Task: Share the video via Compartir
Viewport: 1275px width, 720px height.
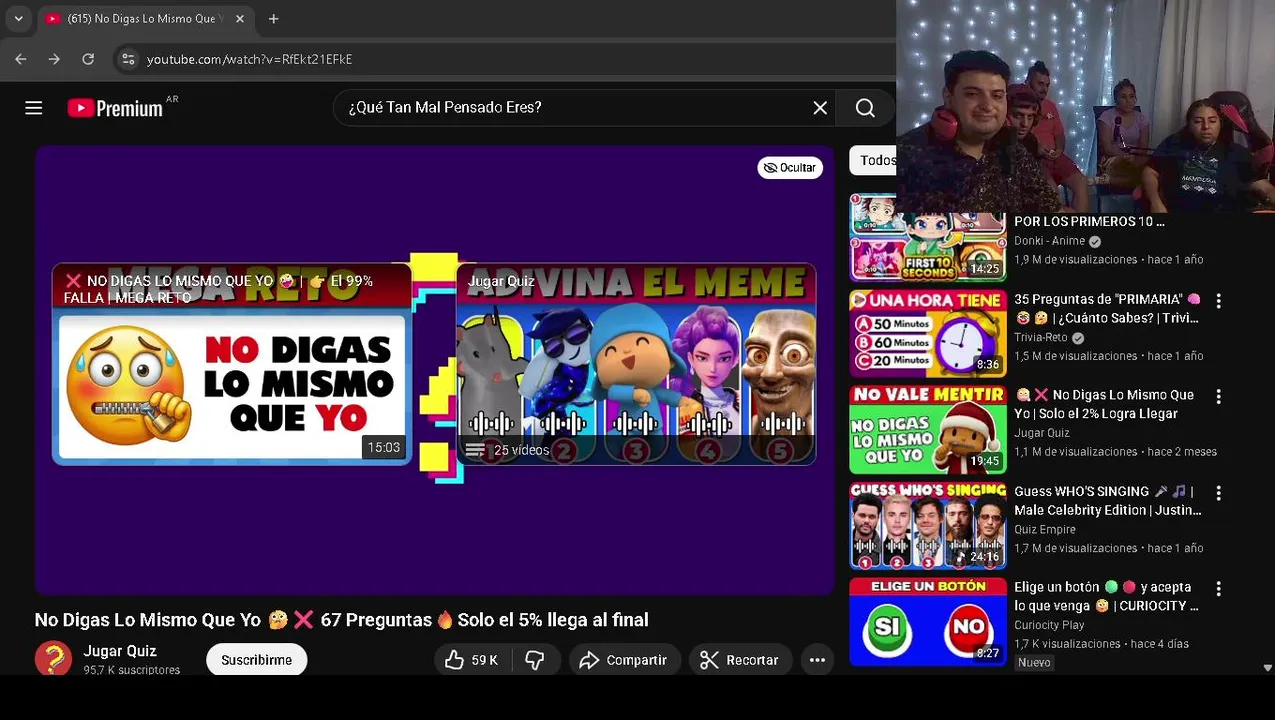Action: tap(624, 660)
